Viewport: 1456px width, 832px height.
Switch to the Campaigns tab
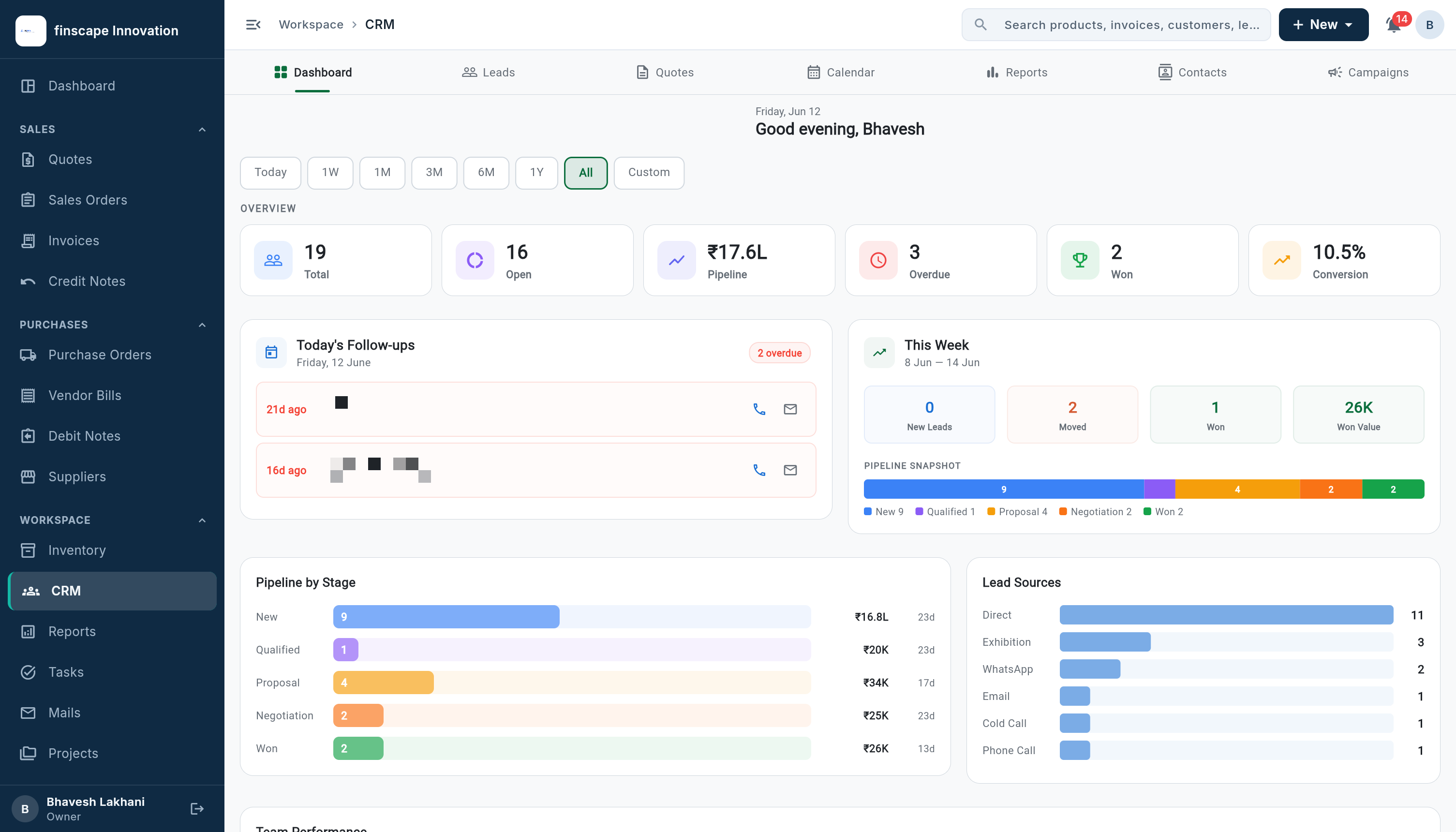pyautogui.click(x=1368, y=73)
